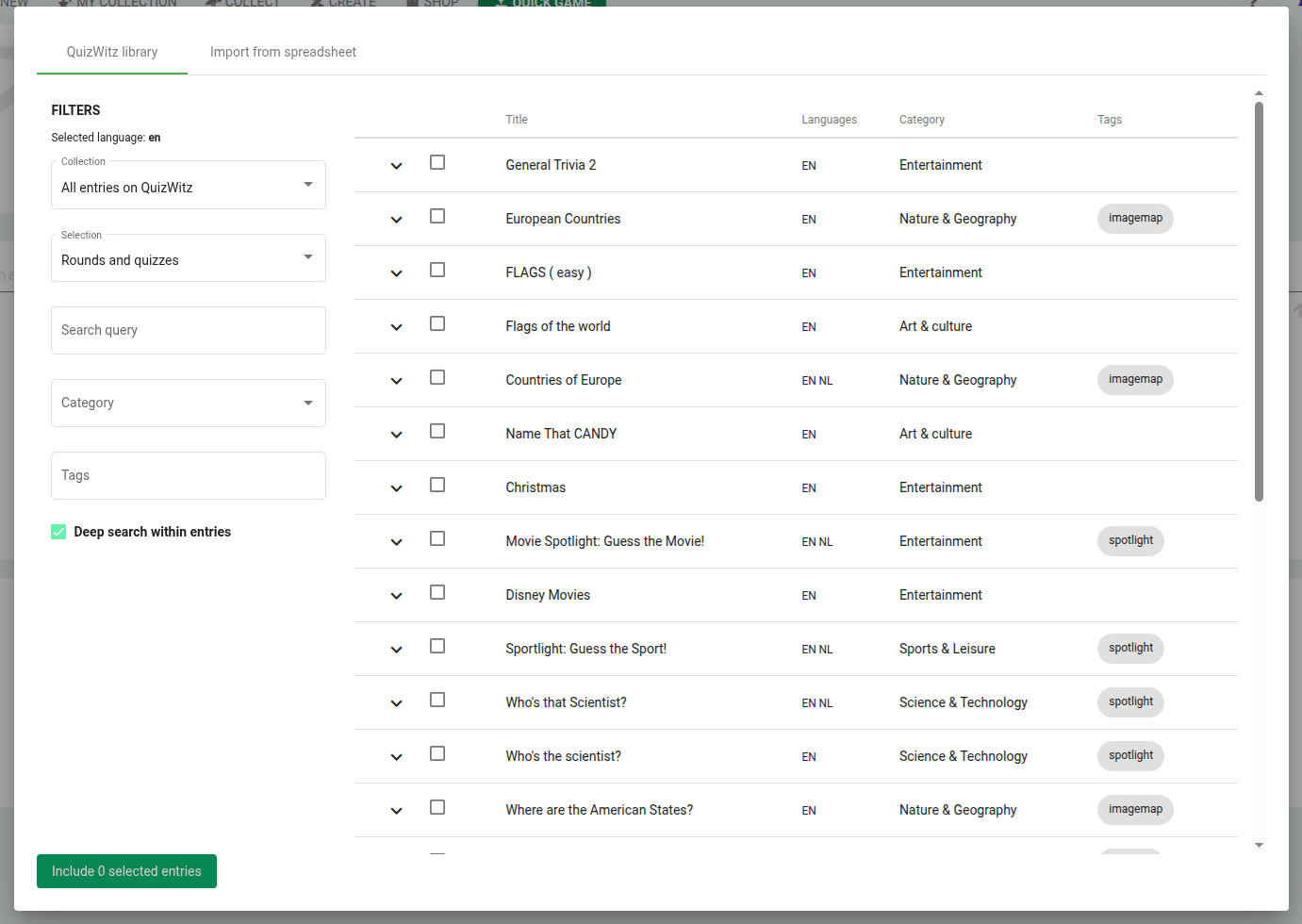Viewport: 1302px width, 924px height.
Task: Expand the General Trivia 2 row chevron
Action: pos(396,166)
